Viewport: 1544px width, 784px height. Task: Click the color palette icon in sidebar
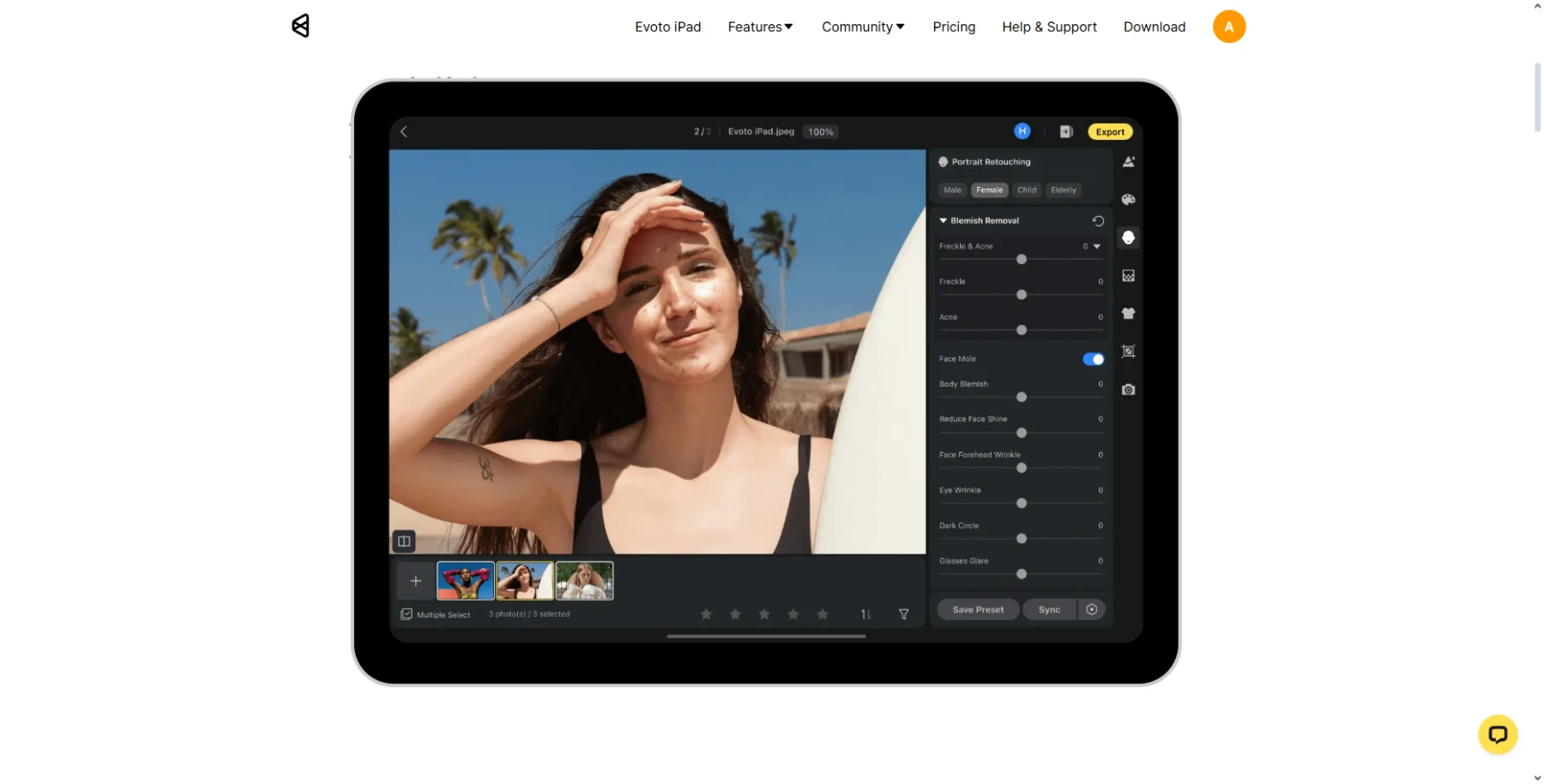tap(1128, 200)
